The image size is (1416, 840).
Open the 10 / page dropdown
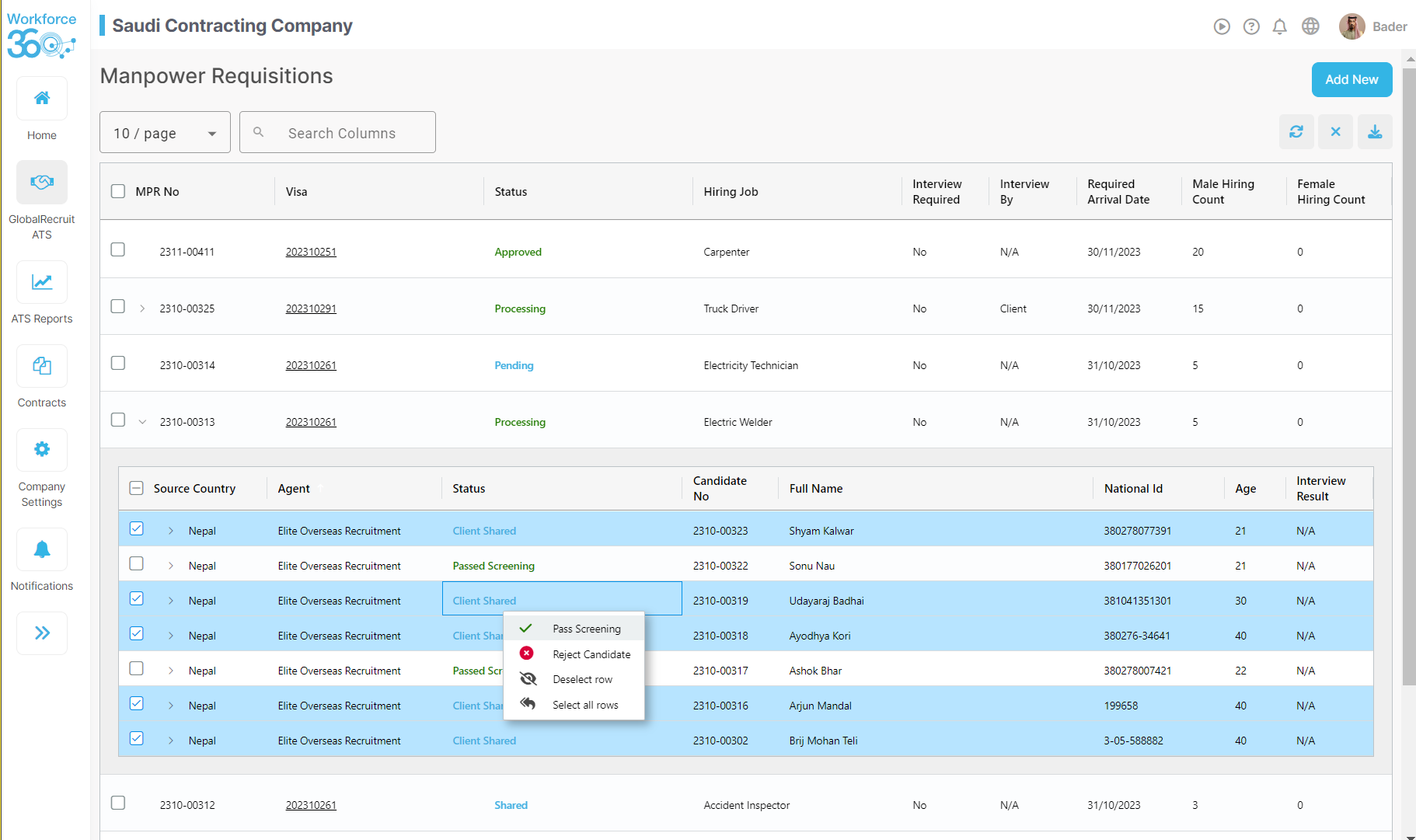[x=165, y=133]
